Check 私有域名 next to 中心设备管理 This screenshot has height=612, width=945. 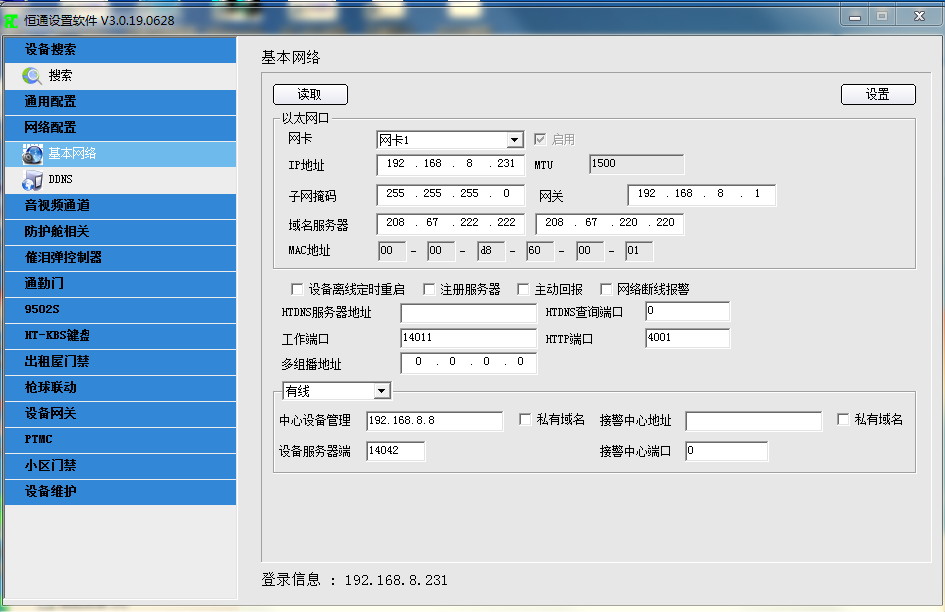pos(525,419)
